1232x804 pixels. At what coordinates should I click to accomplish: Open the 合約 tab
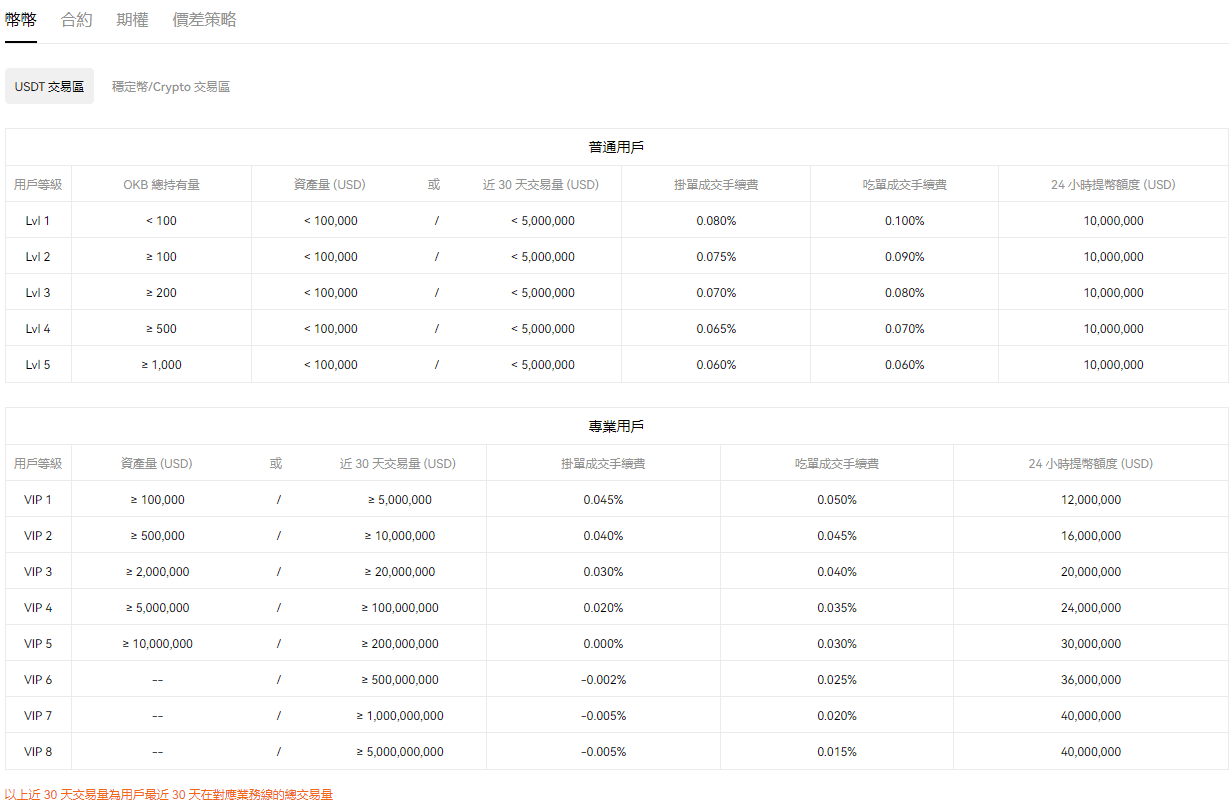point(77,20)
